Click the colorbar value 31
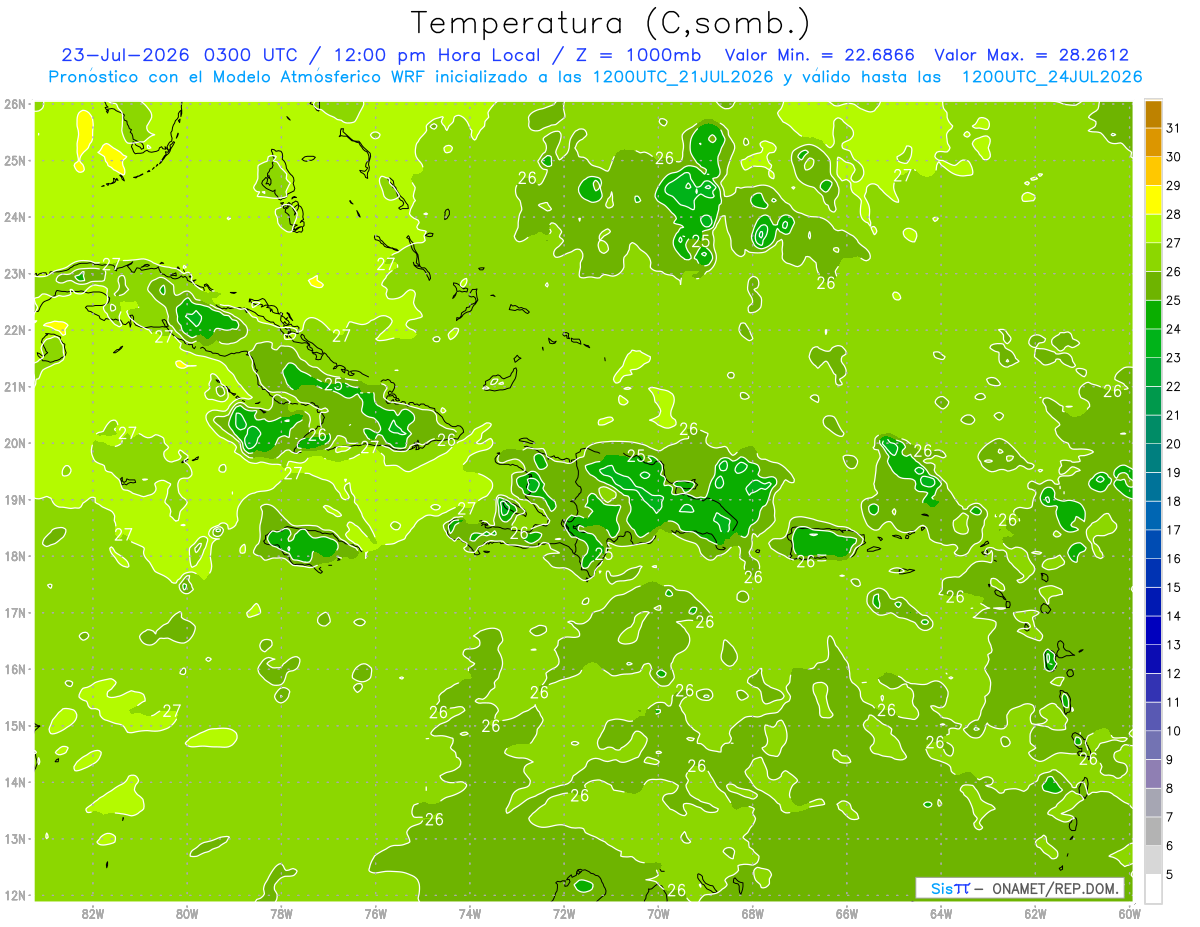Screen dimensions: 1200x927 (1174, 128)
